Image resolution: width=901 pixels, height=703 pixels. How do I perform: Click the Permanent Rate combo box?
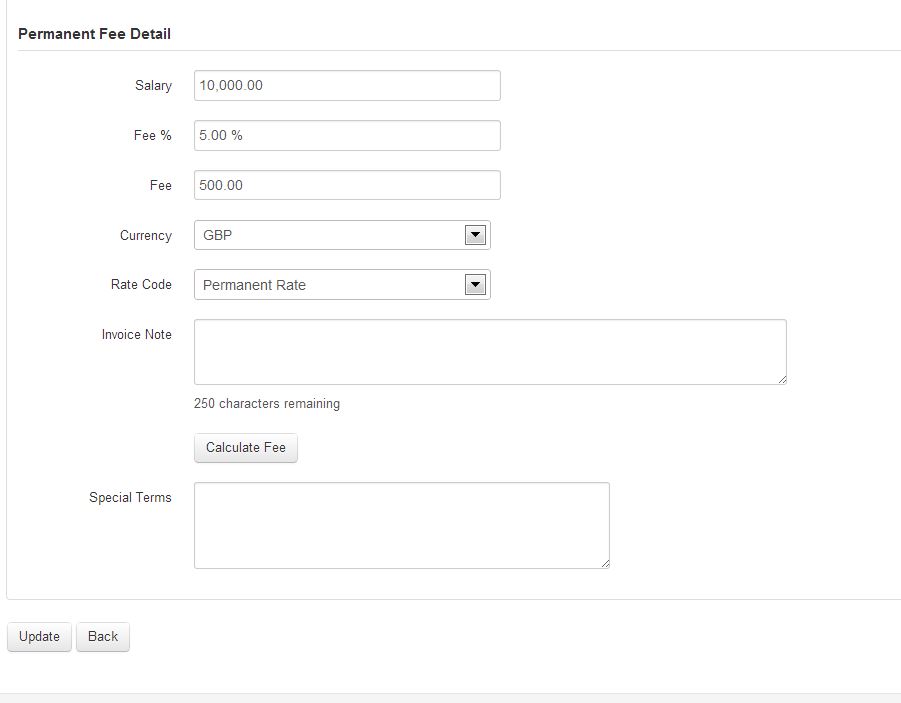[x=342, y=285]
